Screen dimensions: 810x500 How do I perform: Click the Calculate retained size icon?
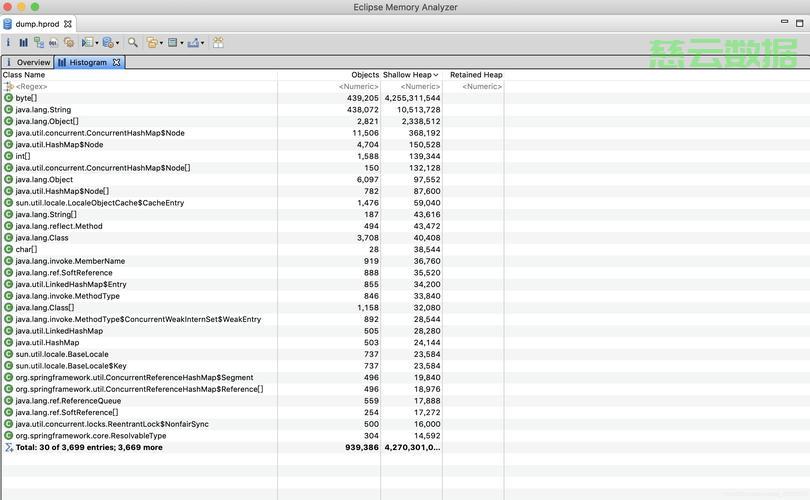point(173,43)
